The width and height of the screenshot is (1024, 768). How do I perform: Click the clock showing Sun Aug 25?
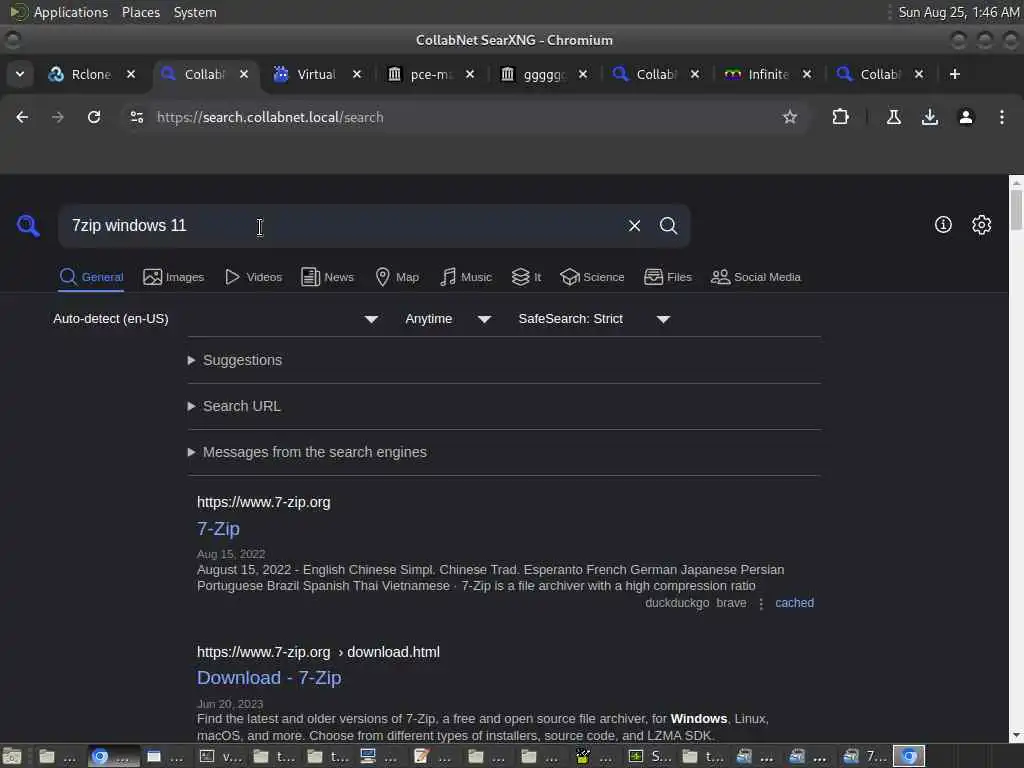click(958, 12)
